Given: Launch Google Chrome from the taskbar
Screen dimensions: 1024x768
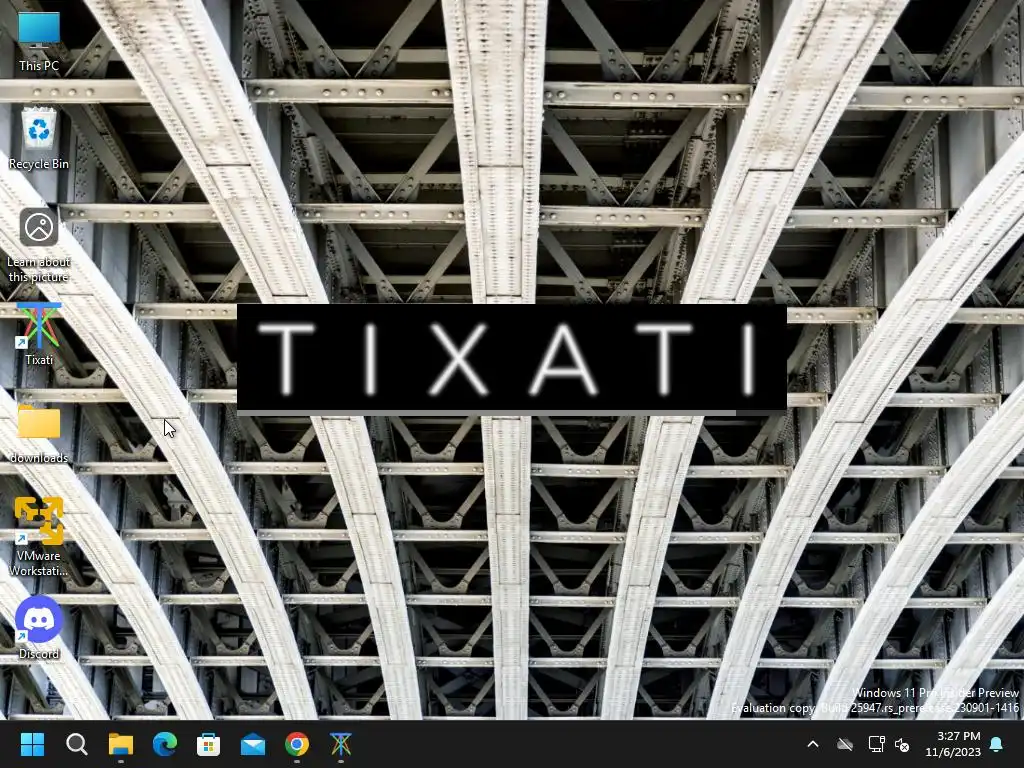Looking at the screenshot, I should 296,744.
